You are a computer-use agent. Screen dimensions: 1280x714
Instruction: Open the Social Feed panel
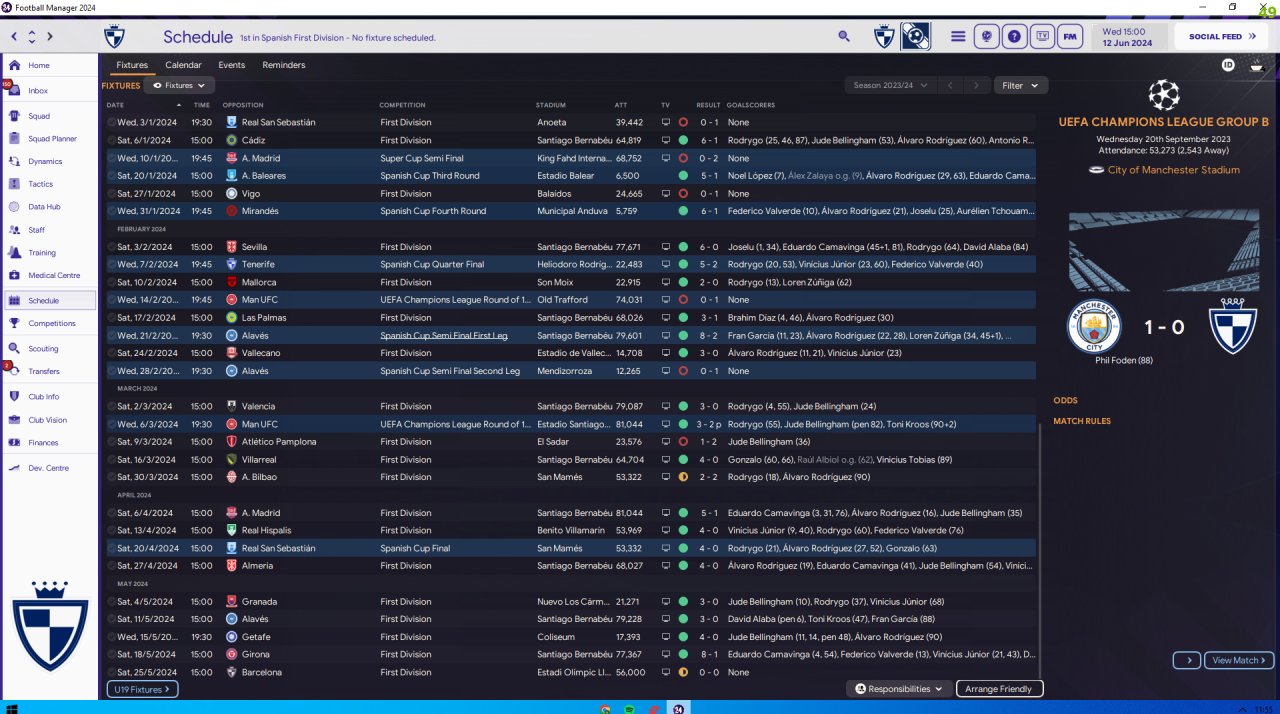(1222, 37)
